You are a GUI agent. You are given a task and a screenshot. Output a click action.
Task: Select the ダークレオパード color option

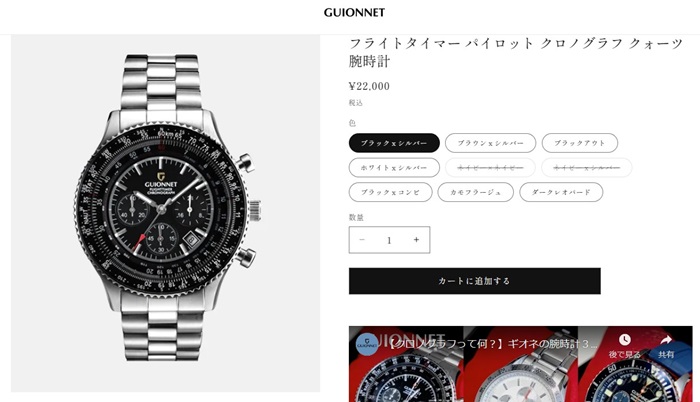[x=561, y=192]
